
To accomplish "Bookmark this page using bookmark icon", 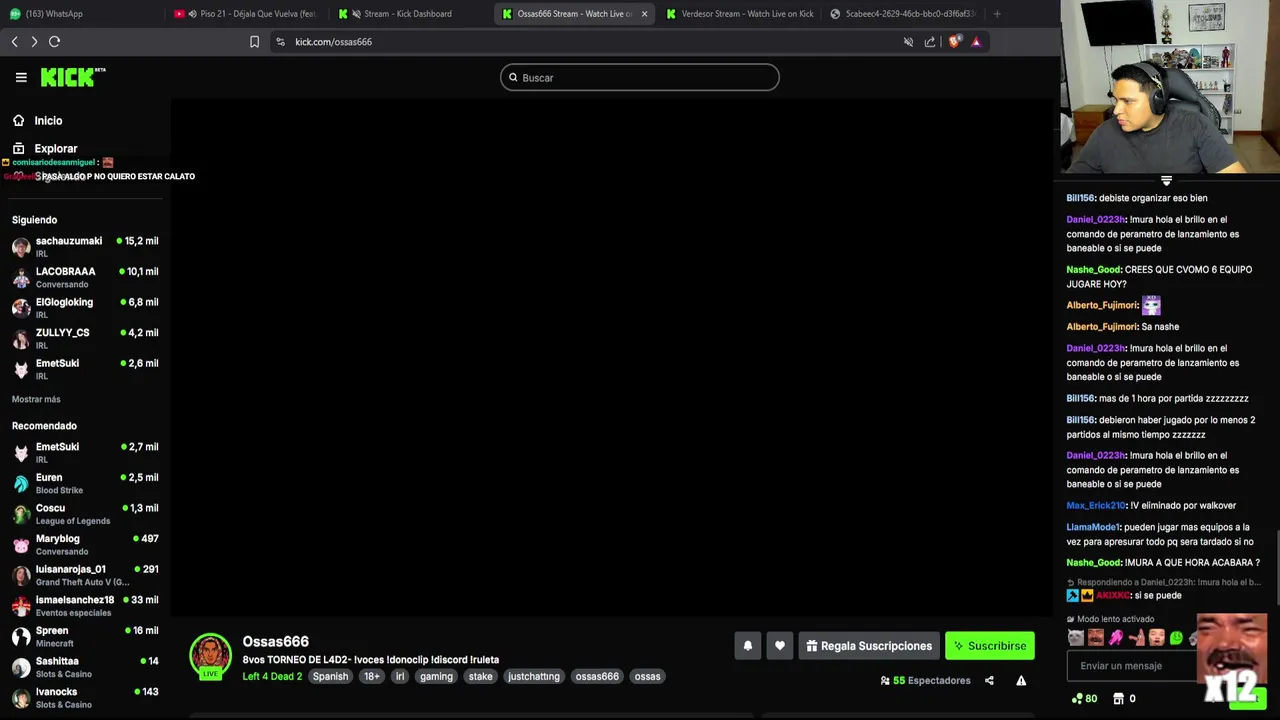I will click(254, 42).
